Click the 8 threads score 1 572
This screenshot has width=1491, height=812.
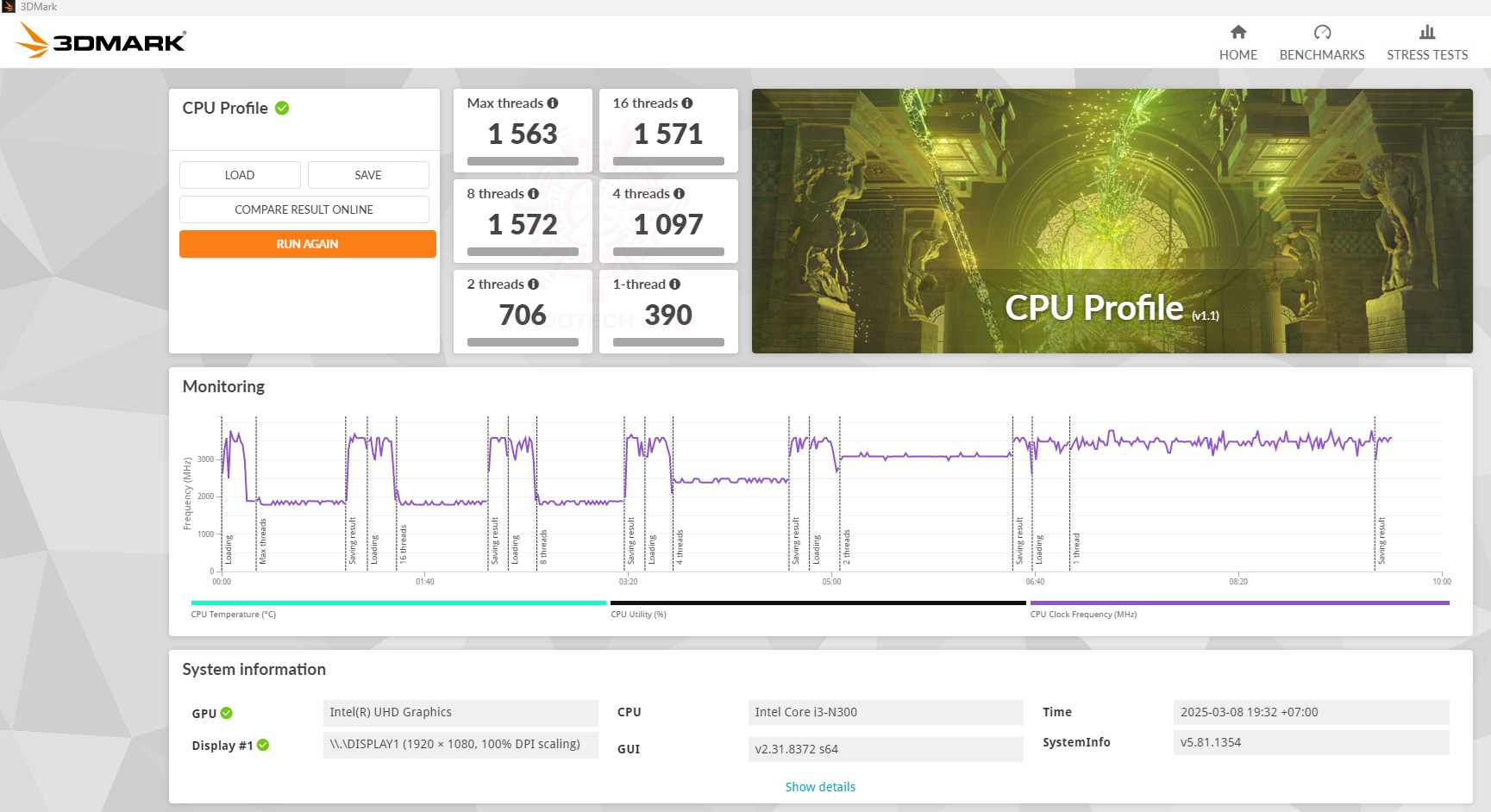coord(523,225)
